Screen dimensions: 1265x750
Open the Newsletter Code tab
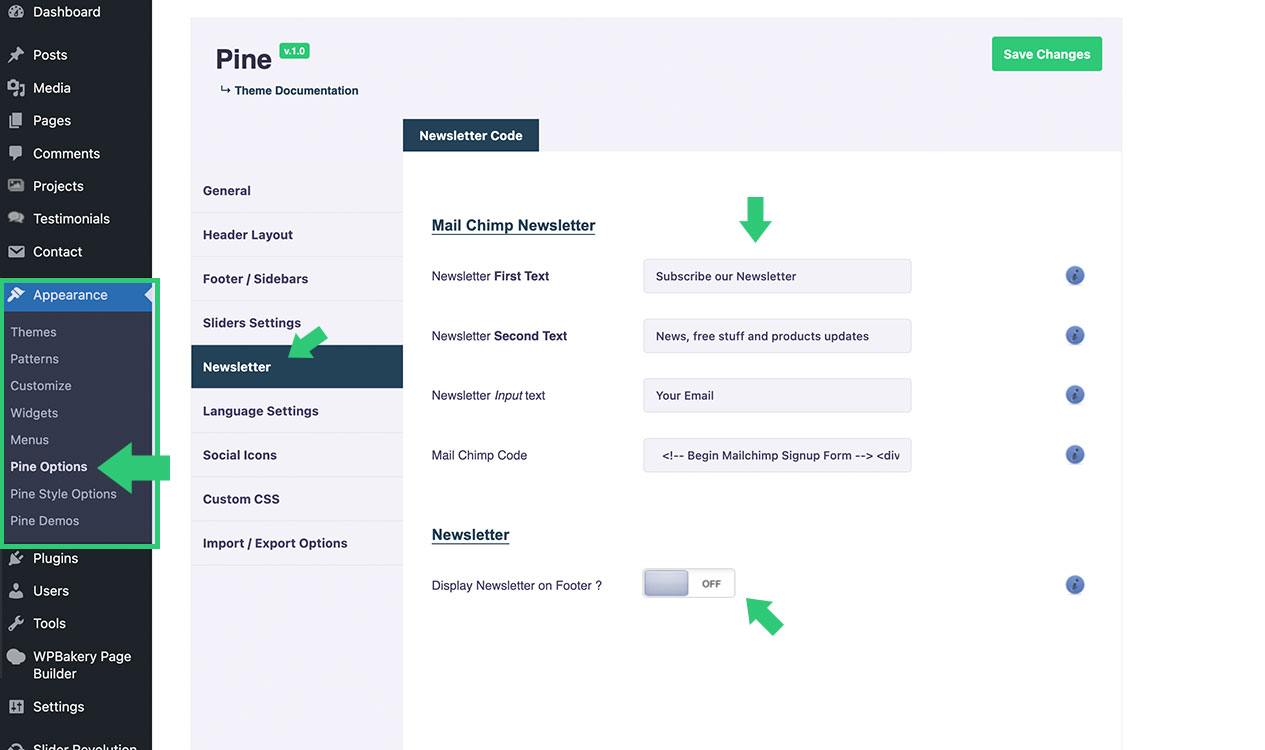471,136
